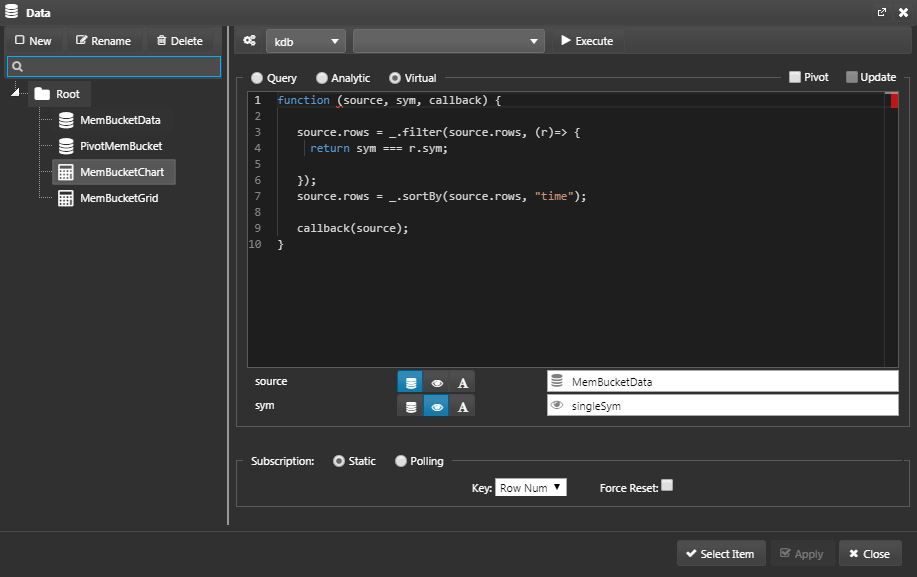Open the Key Row Num dropdown
Screen dimensions: 917x577
531,488
